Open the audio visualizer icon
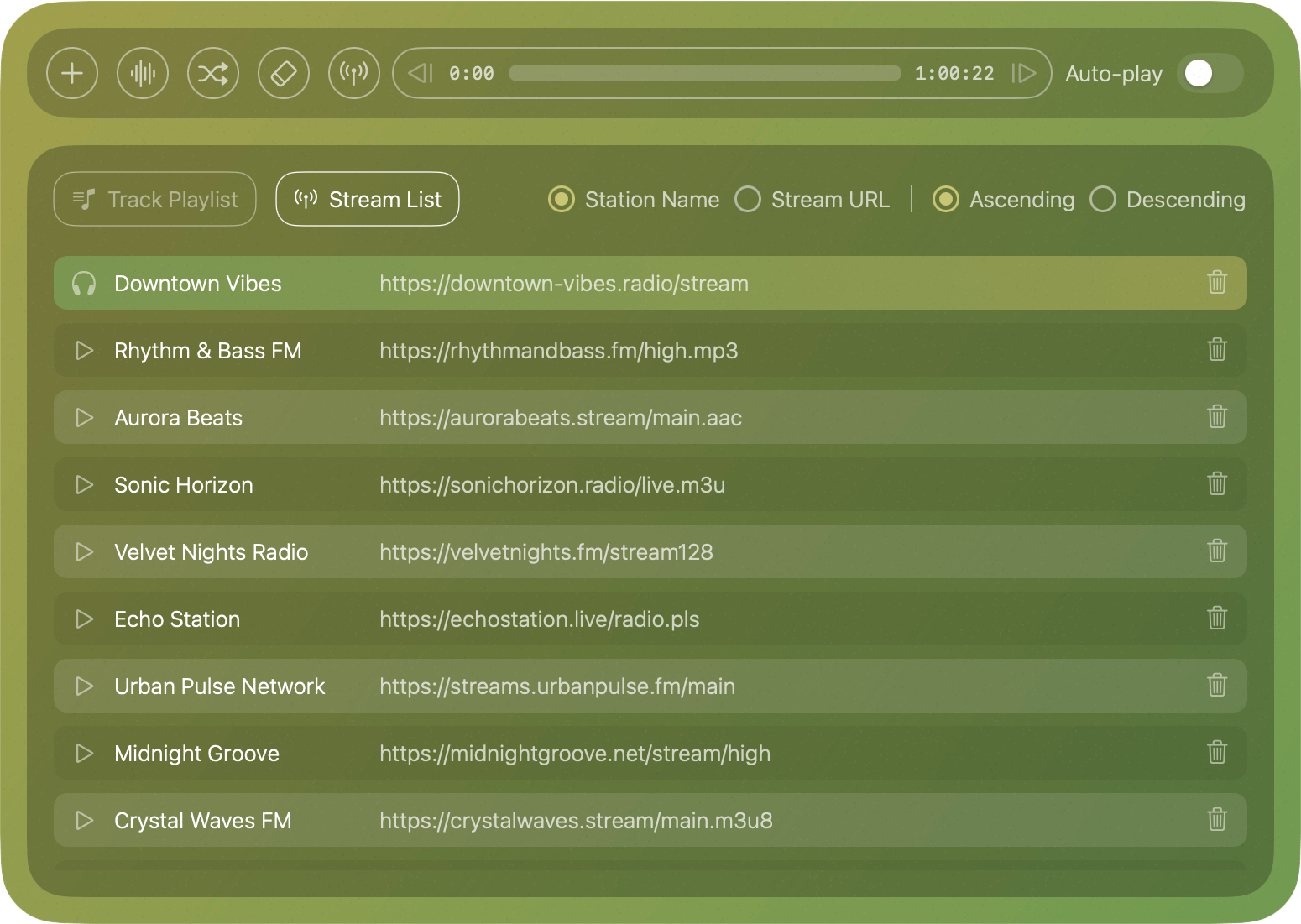 [143, 73]
